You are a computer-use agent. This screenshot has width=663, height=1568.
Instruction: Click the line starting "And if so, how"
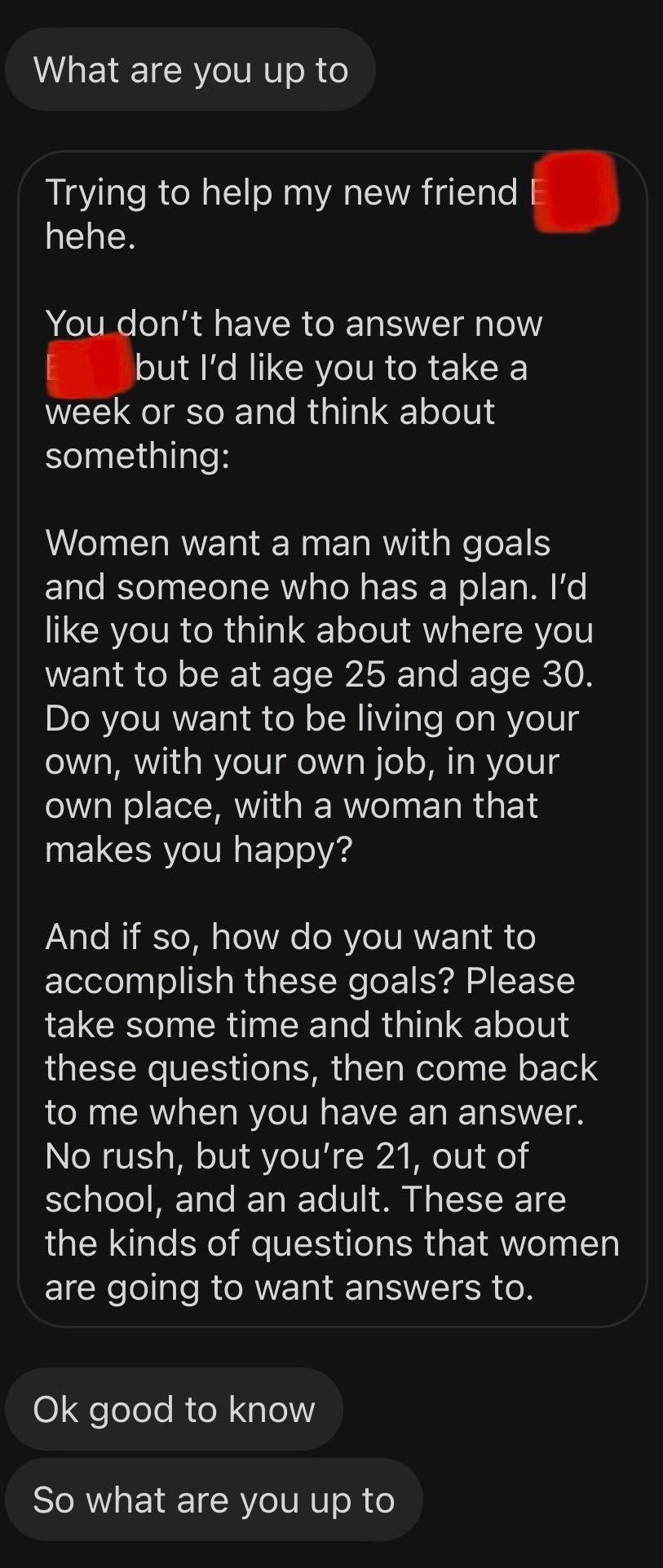tap(290, 937)
